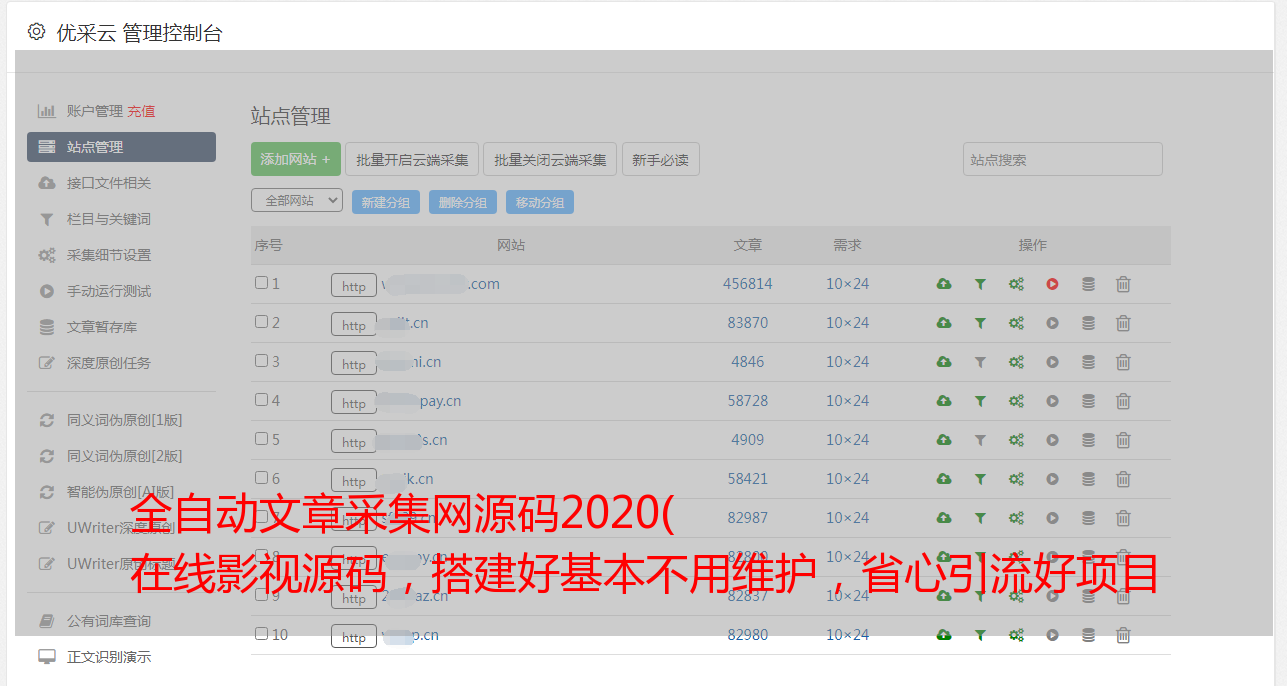Expand the 全部网站 group dropdown
The height and width of the screenshot is (686, 1287).
297,201
